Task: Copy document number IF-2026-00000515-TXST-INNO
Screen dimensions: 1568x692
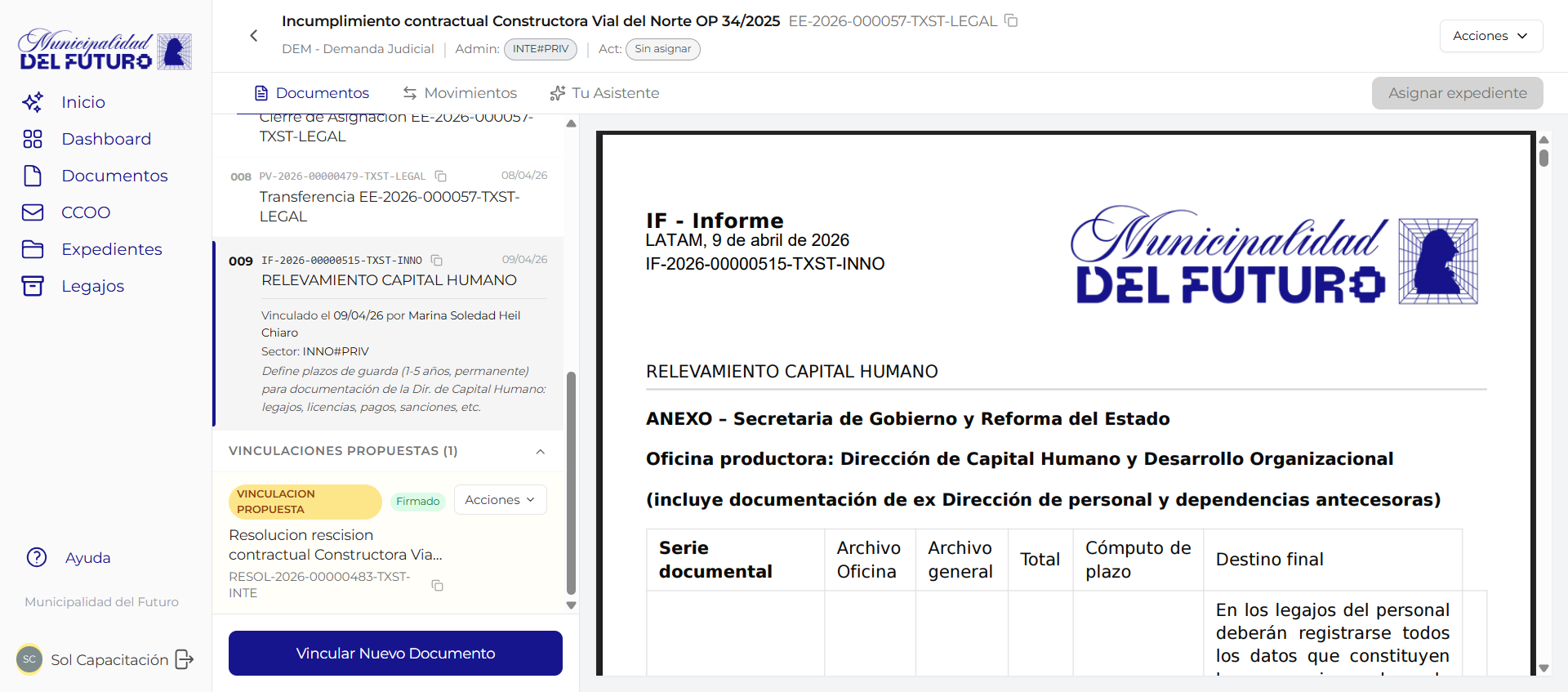Action: coord(437,261)
